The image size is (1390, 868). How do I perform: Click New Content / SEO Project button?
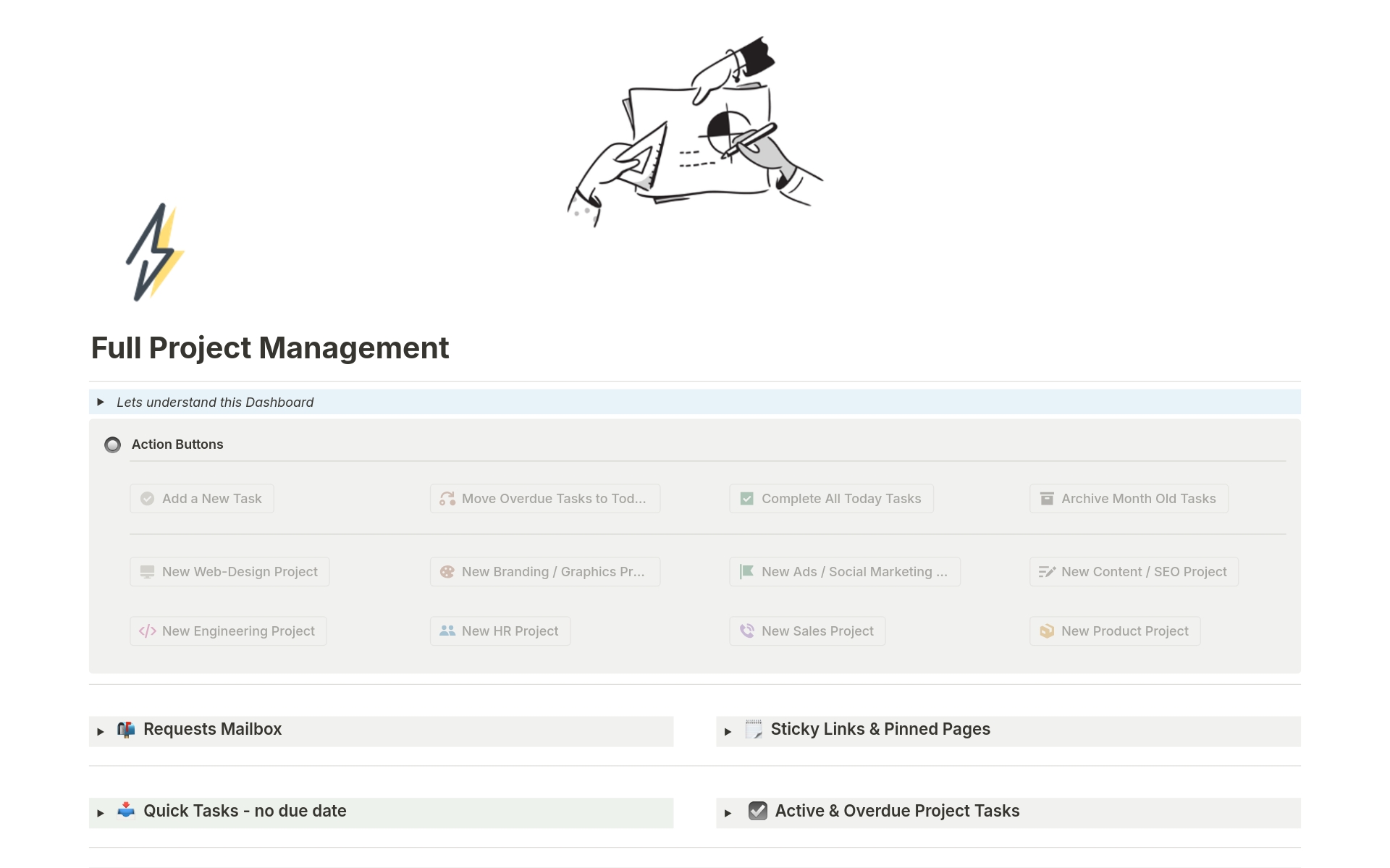(x=1134, y=572)
